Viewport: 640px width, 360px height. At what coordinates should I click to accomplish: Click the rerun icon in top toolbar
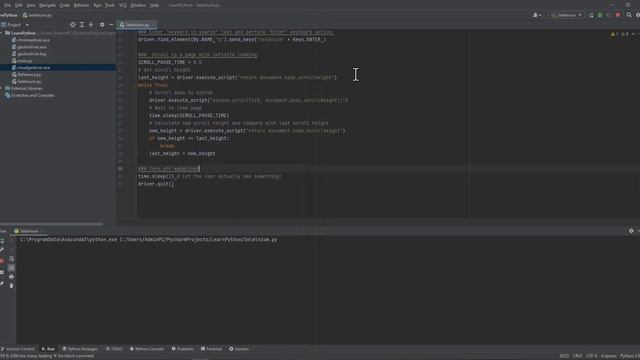tap(591, 15)
